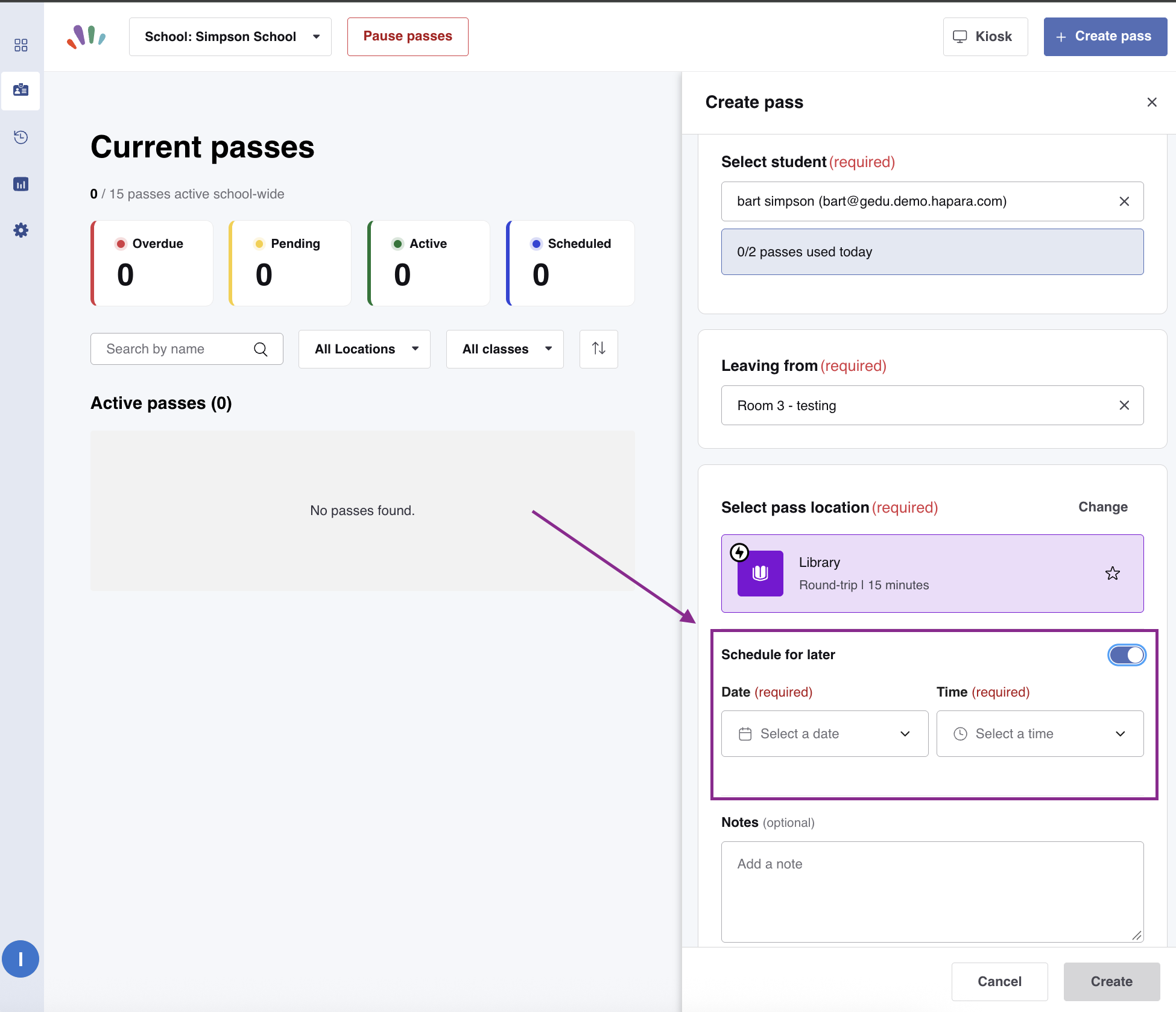The width and height of the screenshot is (1176, 1012).
Task: Focus the Search by name field
Action: [x=187, y=349]
